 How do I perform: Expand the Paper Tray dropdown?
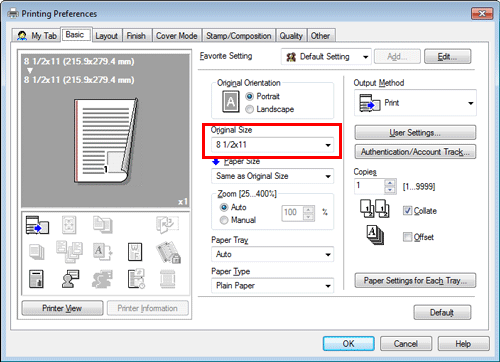[x=273, y=254]
